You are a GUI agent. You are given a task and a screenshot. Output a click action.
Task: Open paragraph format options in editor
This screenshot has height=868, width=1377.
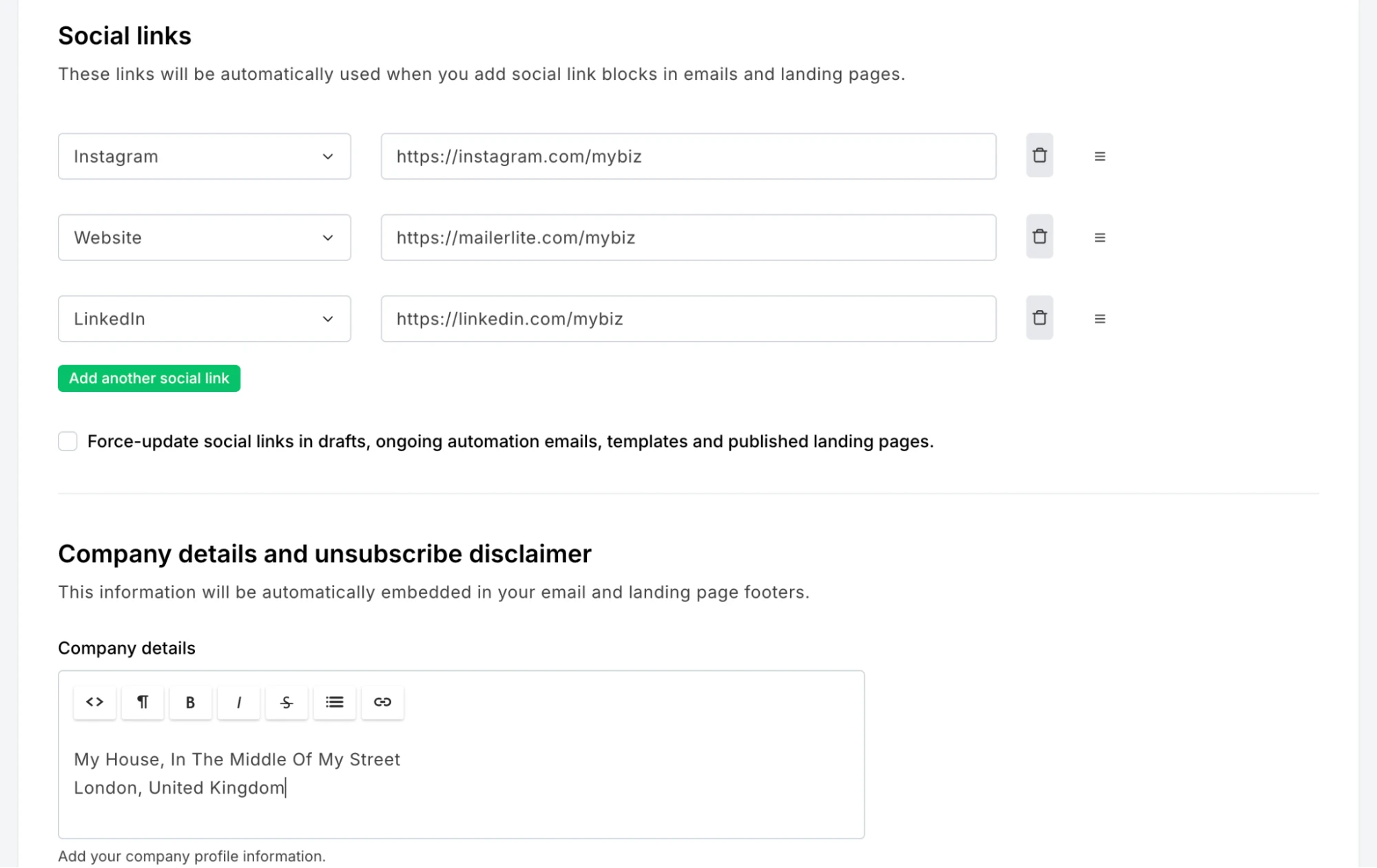tap(143, 702)
